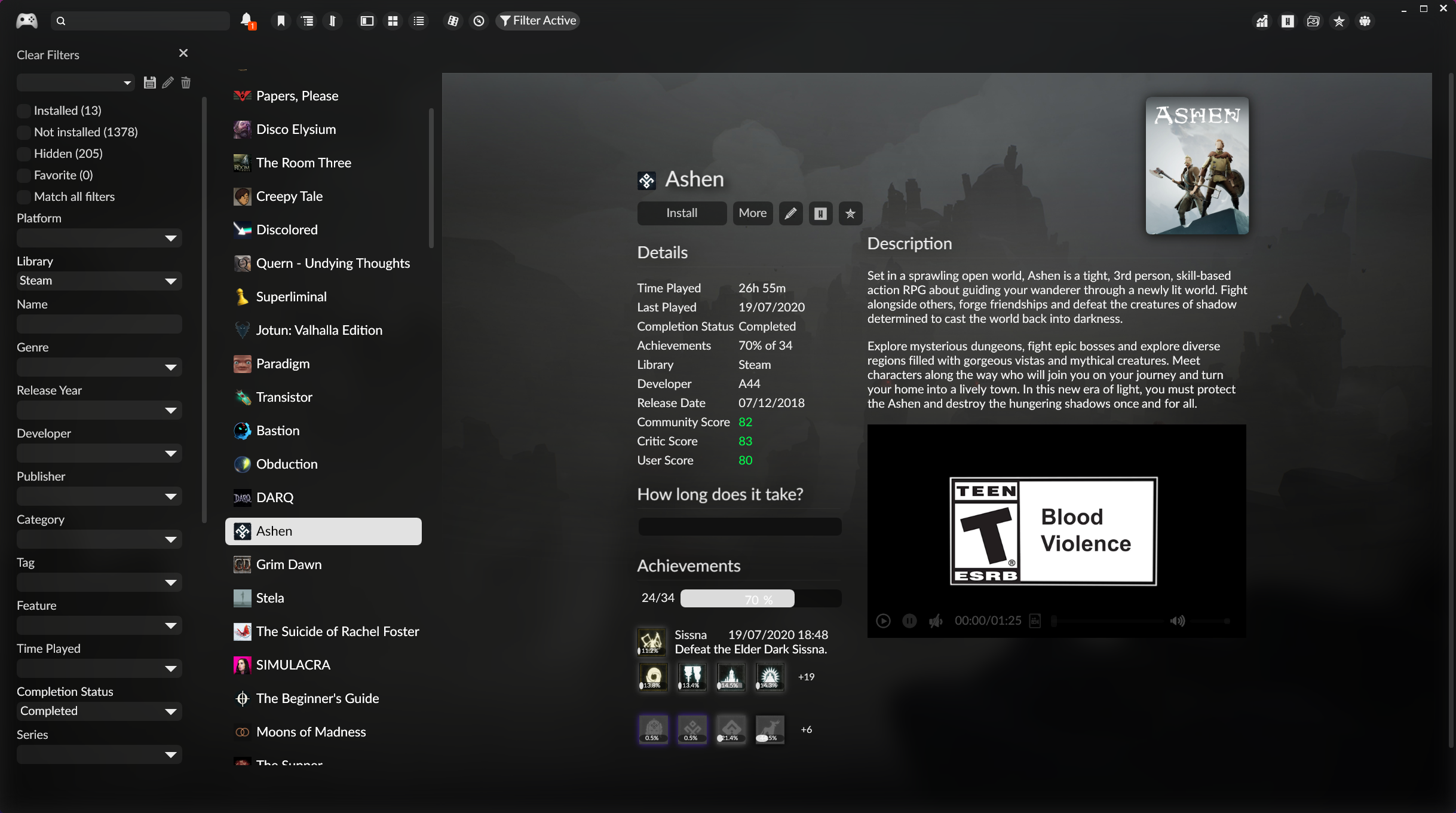
Task: Open the screenshots gallery icon in the top bar
Action: pos(1313,21)
